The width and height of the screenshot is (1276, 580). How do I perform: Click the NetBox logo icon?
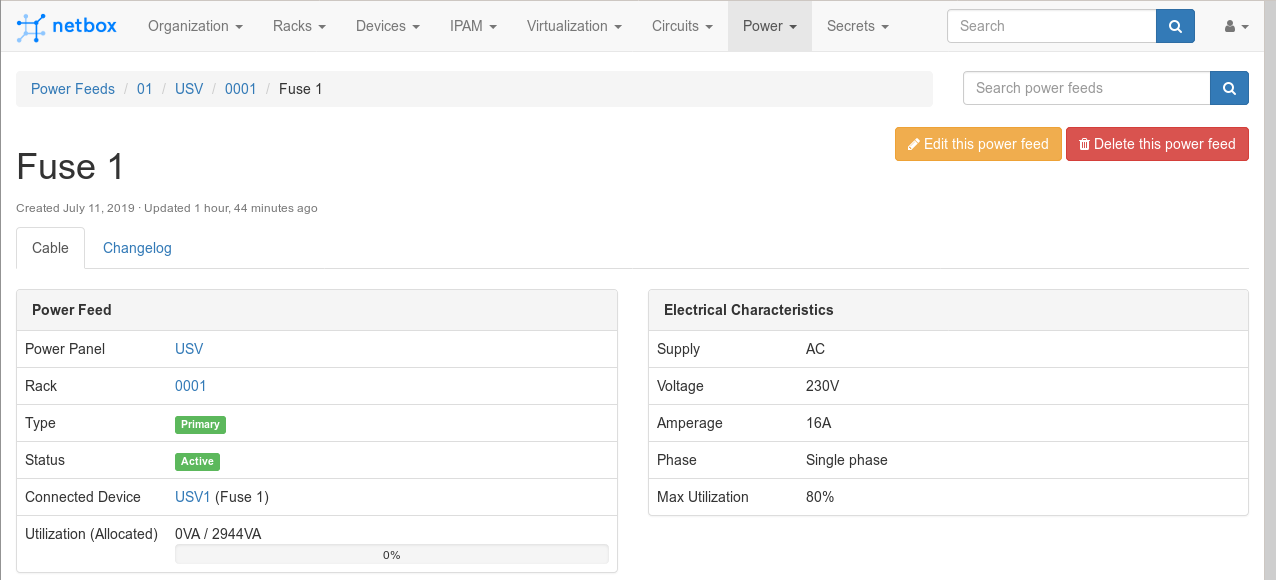[32, 27]
